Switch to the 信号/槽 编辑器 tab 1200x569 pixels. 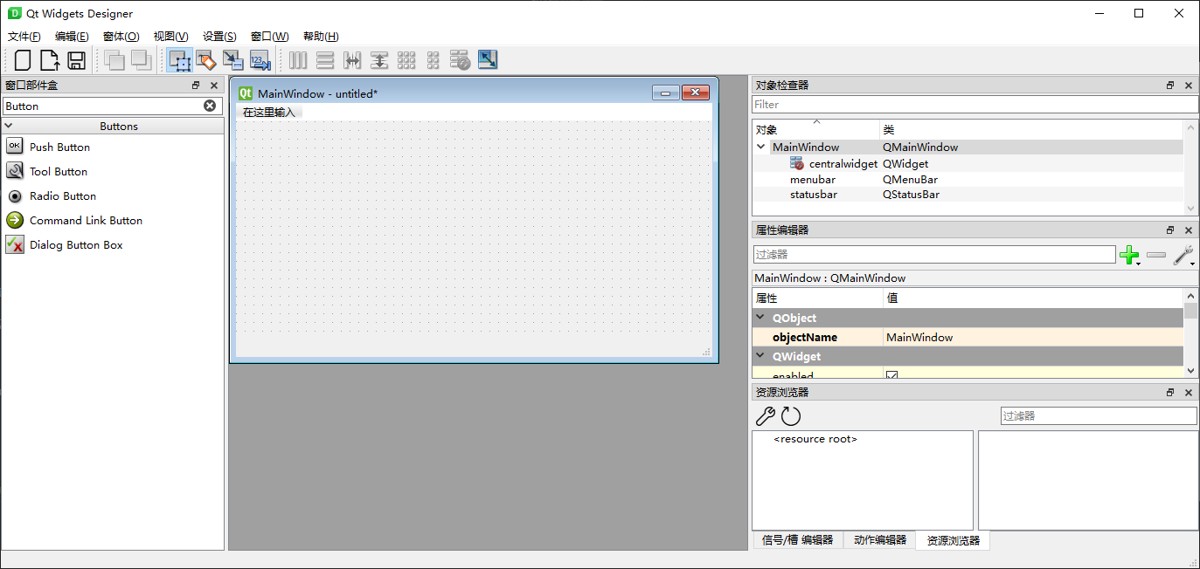click(797, 540)
